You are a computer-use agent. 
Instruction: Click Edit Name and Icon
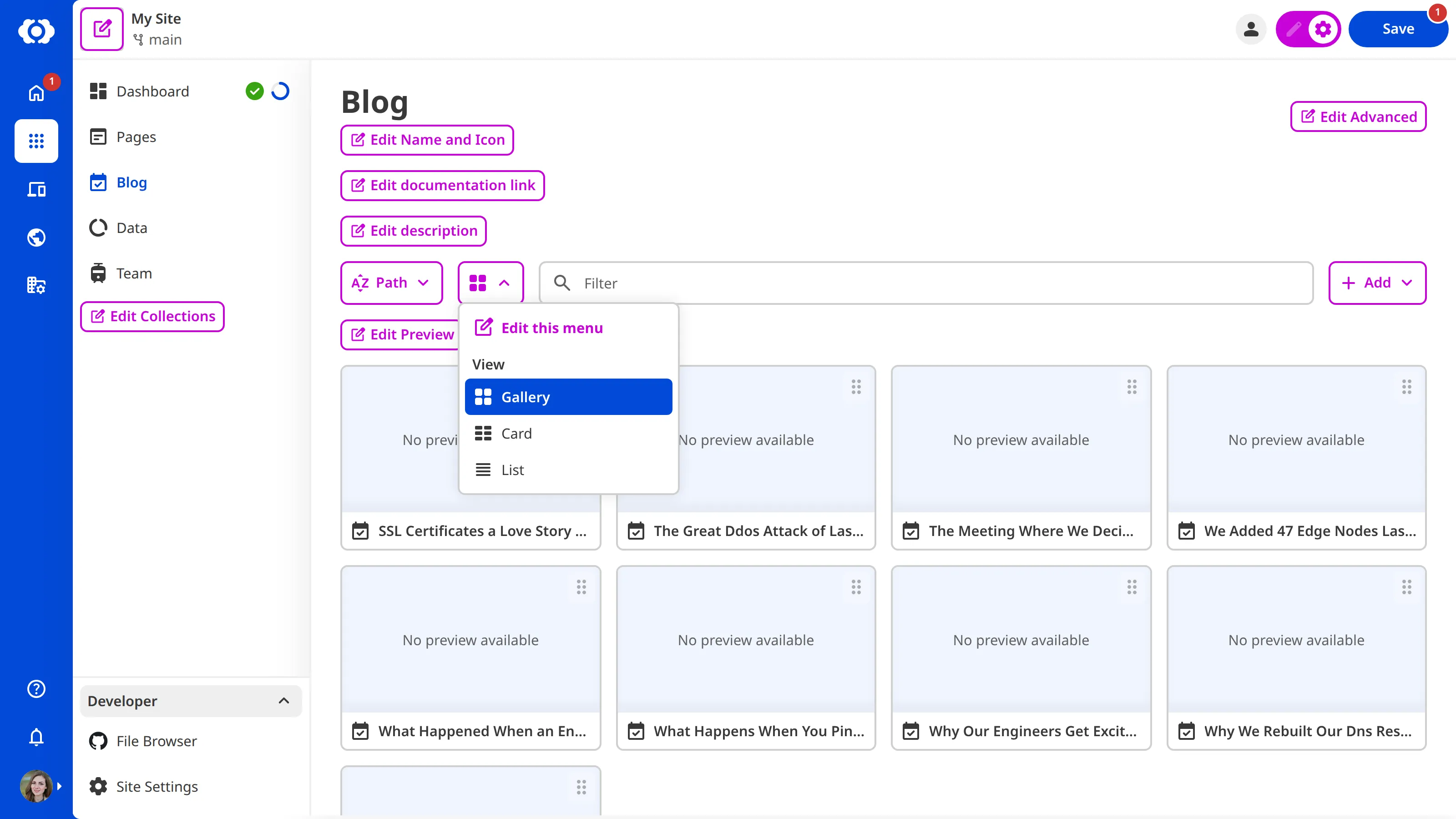click(x=427, y=140)
